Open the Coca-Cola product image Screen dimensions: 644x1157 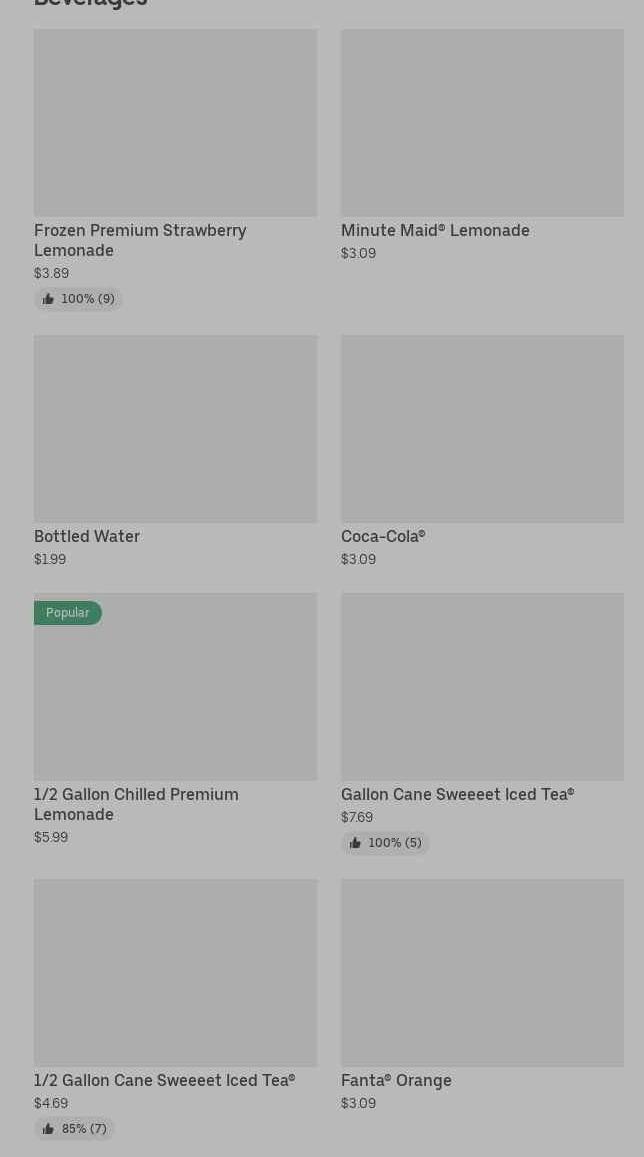482,429
